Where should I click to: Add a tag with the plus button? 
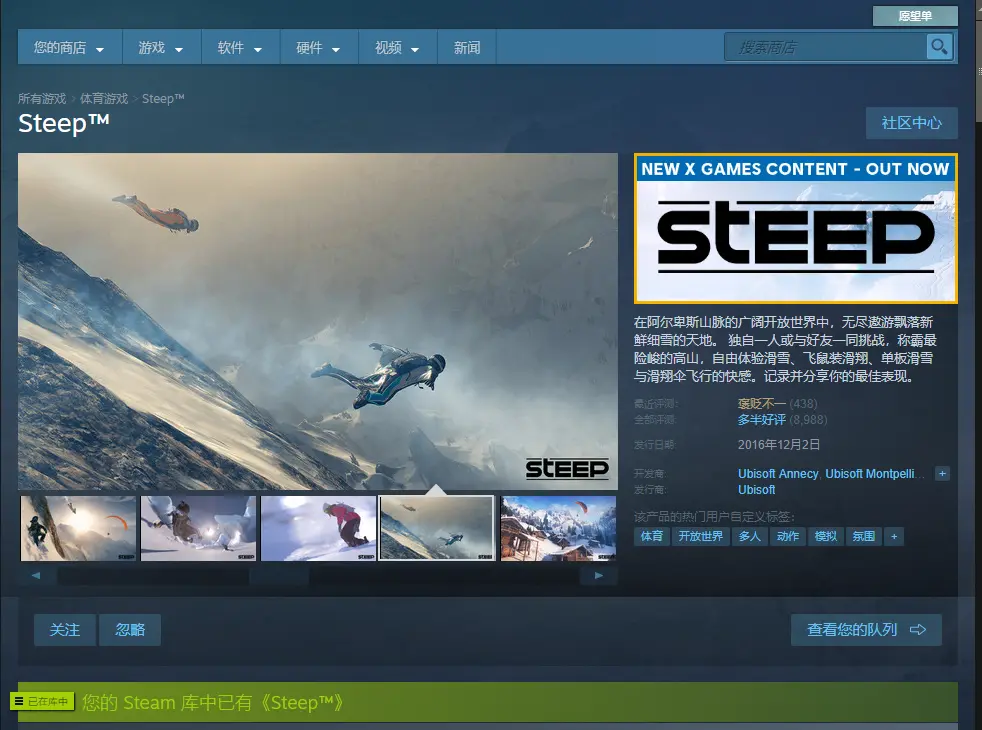tap(894, 537)
